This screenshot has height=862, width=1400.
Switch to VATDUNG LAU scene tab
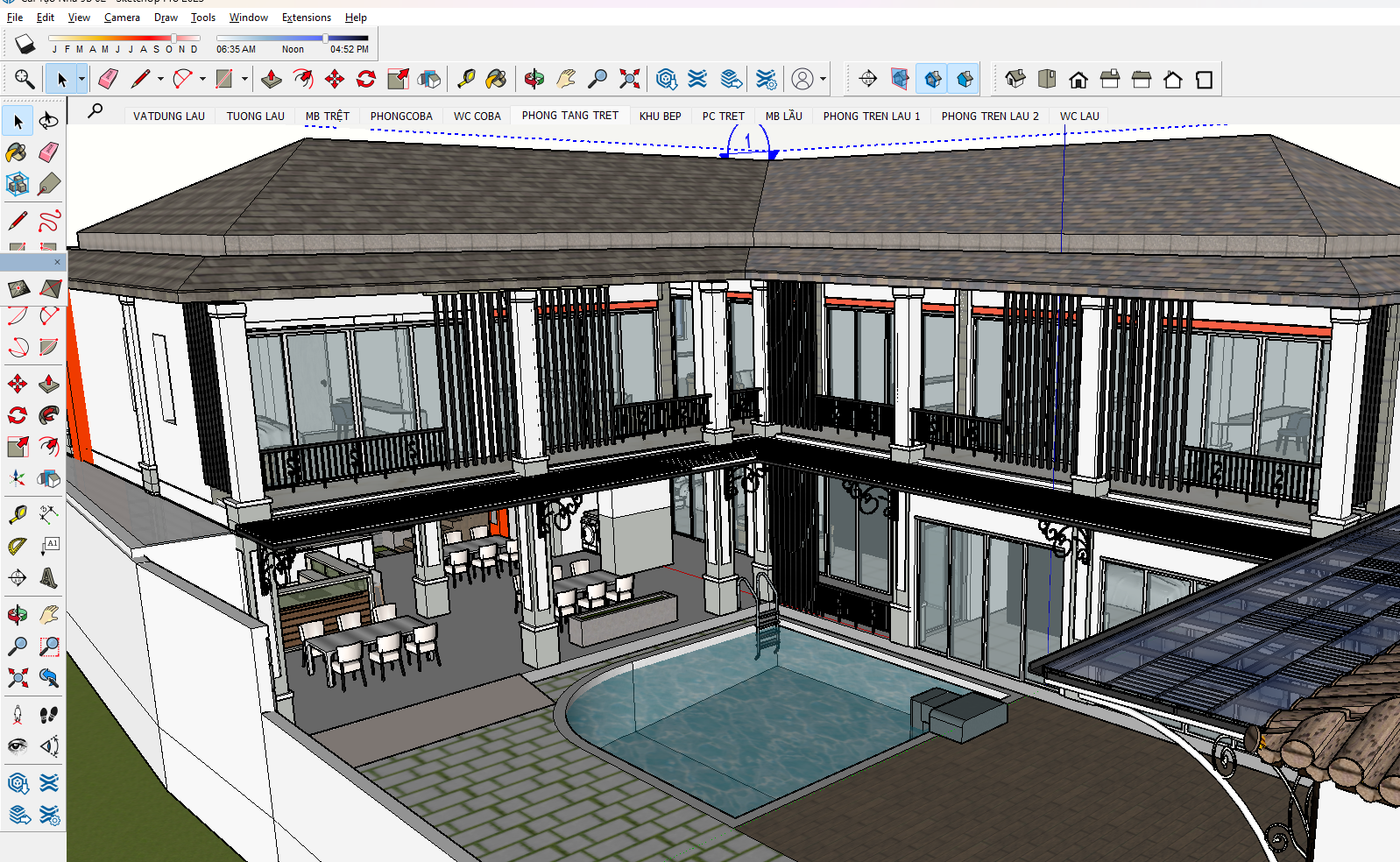(x=169, y=116)
